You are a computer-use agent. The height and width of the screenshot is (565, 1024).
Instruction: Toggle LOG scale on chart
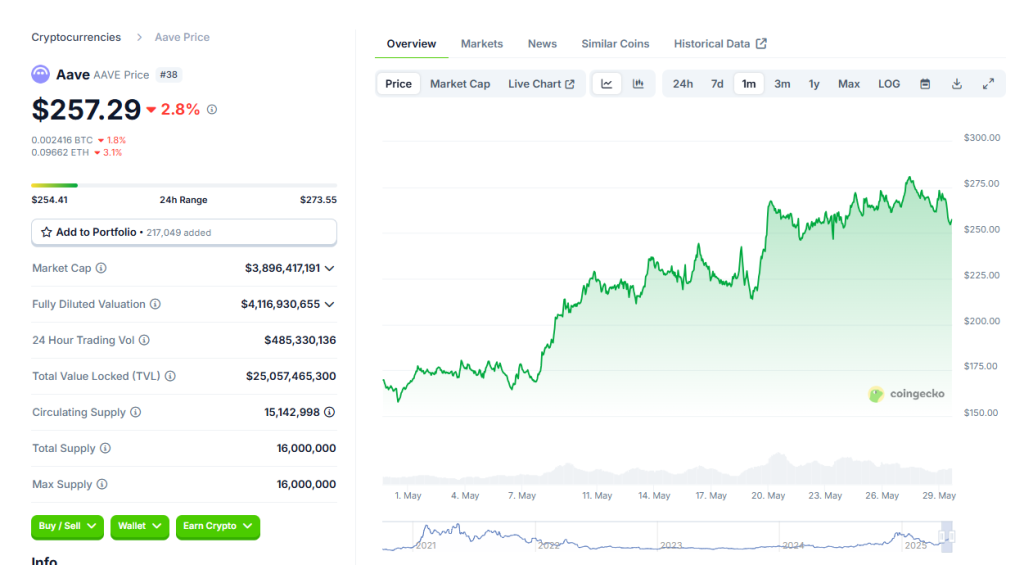coord(889,84)
